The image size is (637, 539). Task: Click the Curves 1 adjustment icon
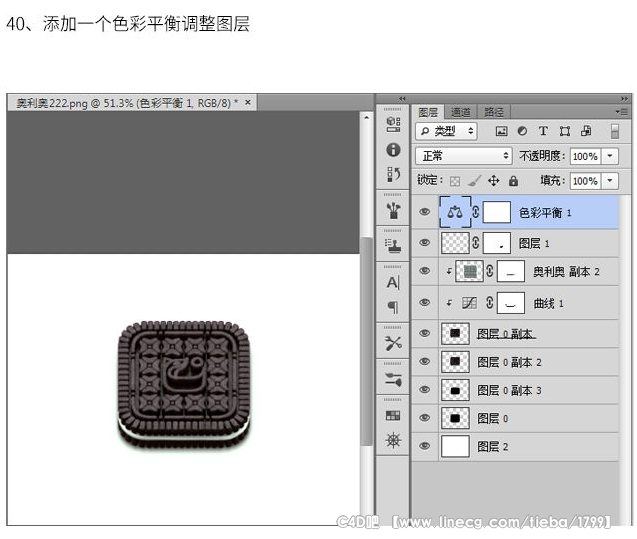(x=470, y=303)
